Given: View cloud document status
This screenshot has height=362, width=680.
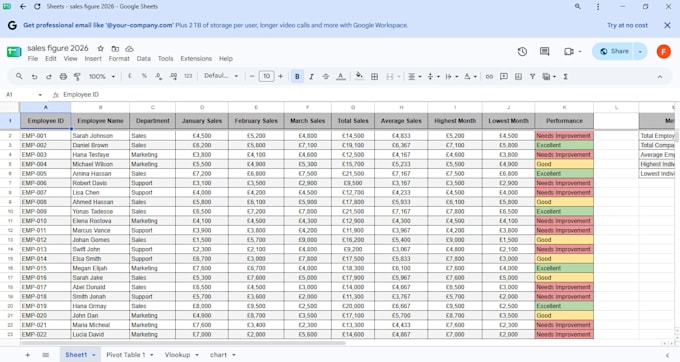Looking at the screenshot, I should (x=129, y=49).
